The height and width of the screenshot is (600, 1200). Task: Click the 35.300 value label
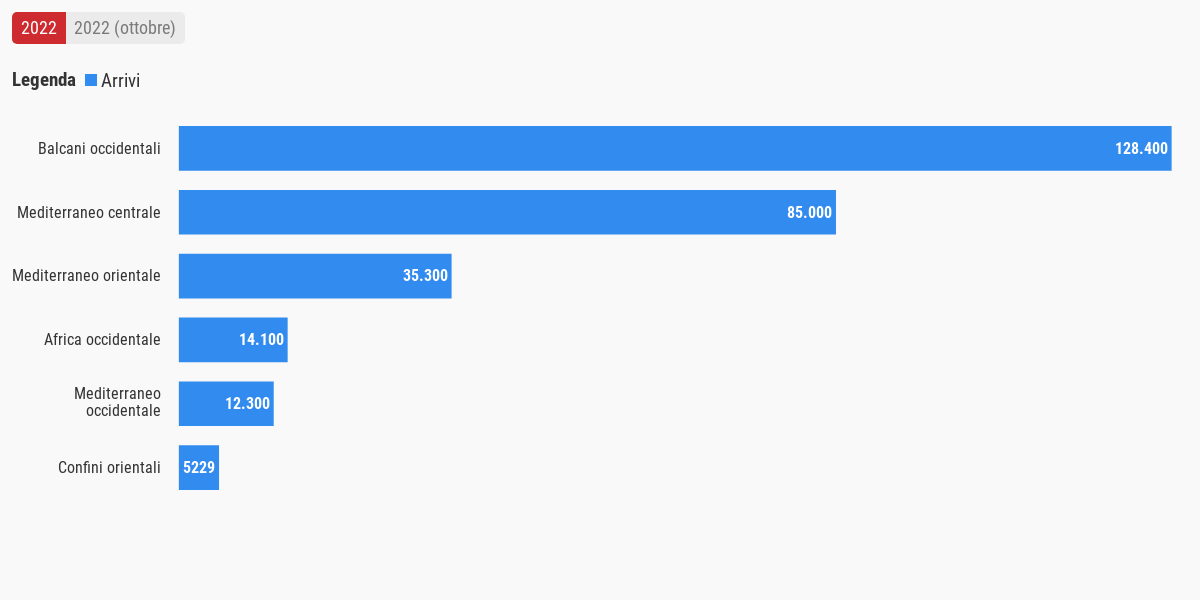pyautogui.click(x=425, y=276)
